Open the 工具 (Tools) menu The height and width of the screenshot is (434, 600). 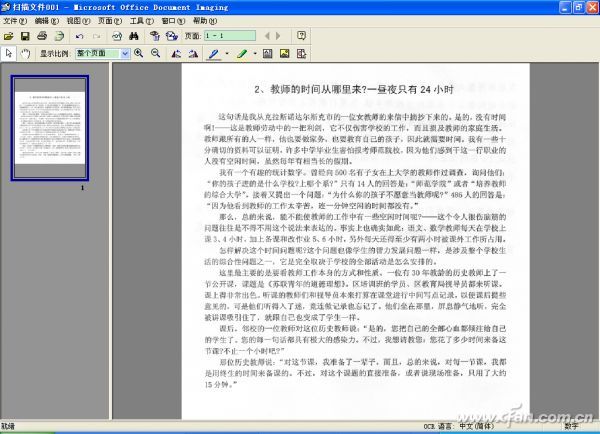tap(142, 21)
